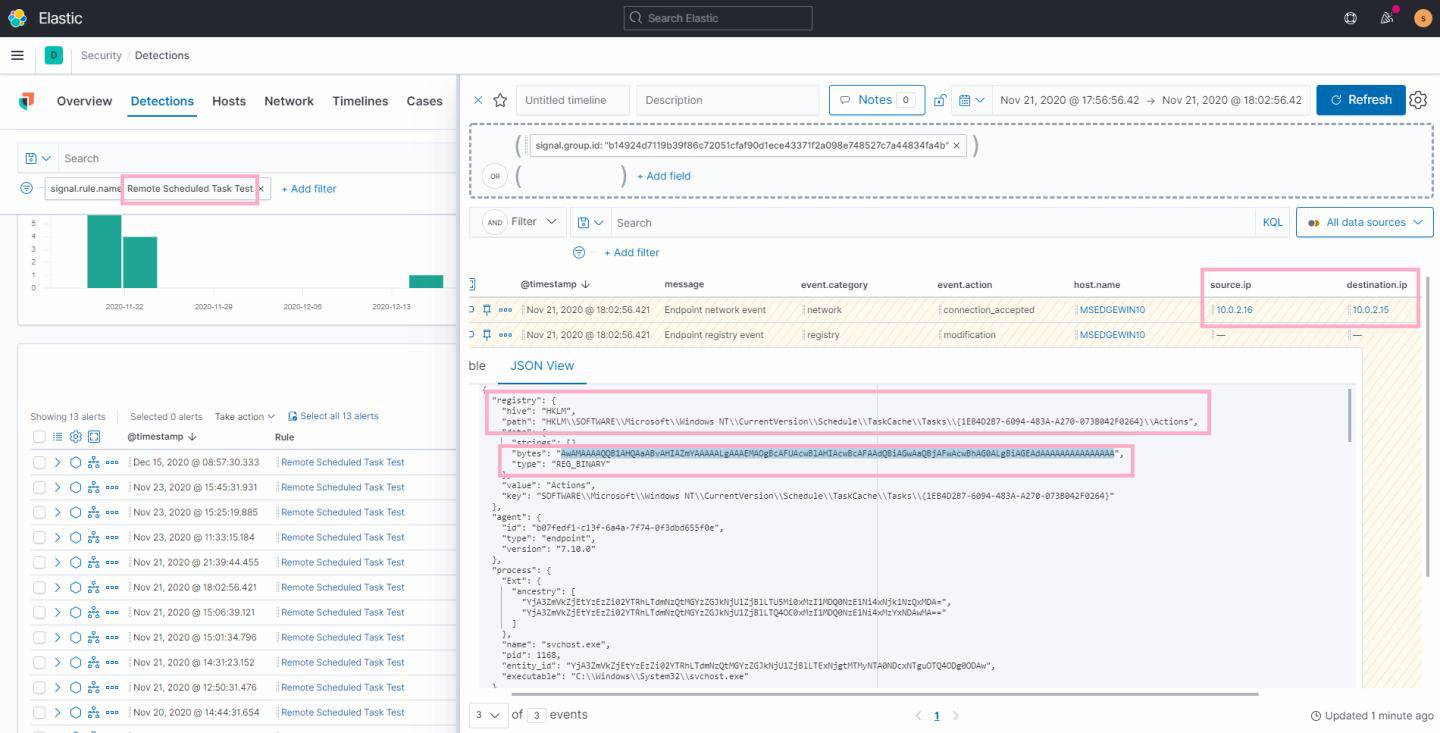Open the user avatar menu
Viewport: 1440px width, 733px height.
click(x=1424, y=17)
